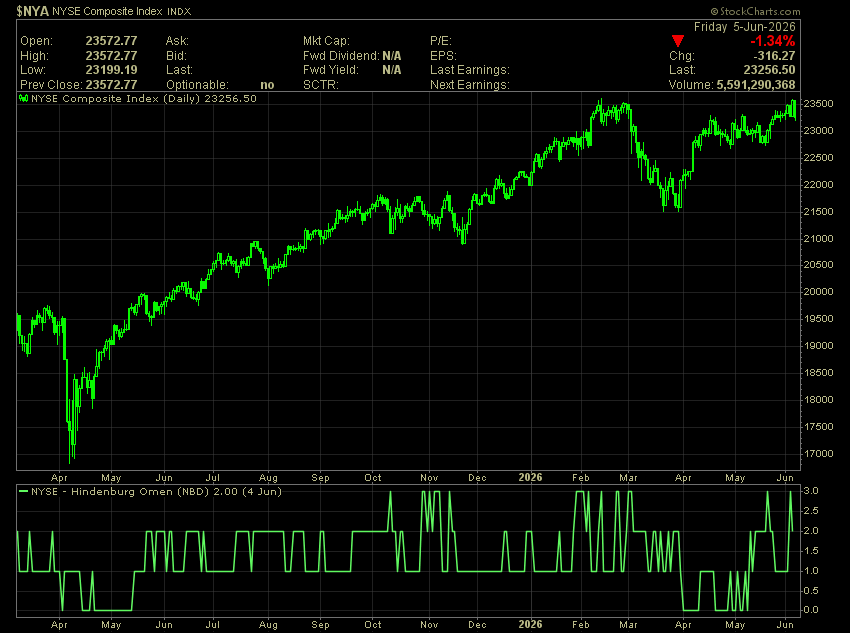Click the SCTR label

pyautogui.click(x=321, y=85)
